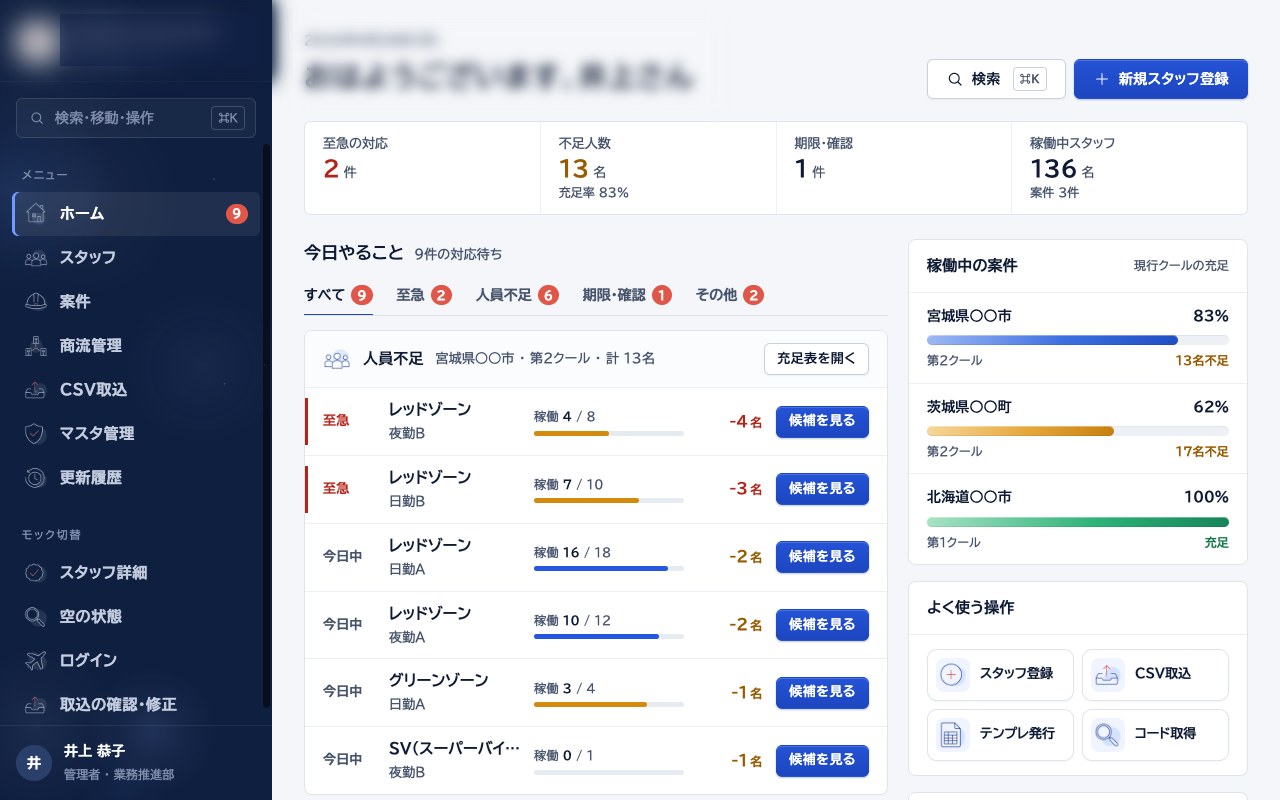The width and height of the screenshot is (1280, 800).
Task: Click the 茨城県〇〇町 fulfillment progress bar
Action: point(1078,431)
